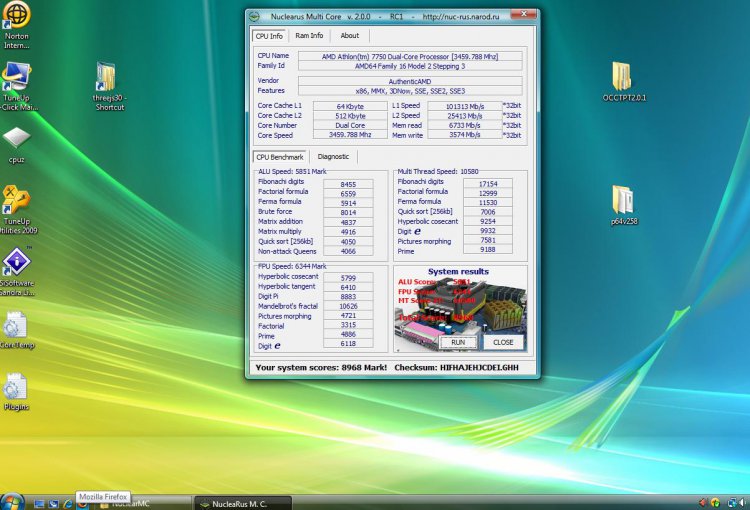
Task: Click the Core Number Dual Core value
Action: (350, 125)
